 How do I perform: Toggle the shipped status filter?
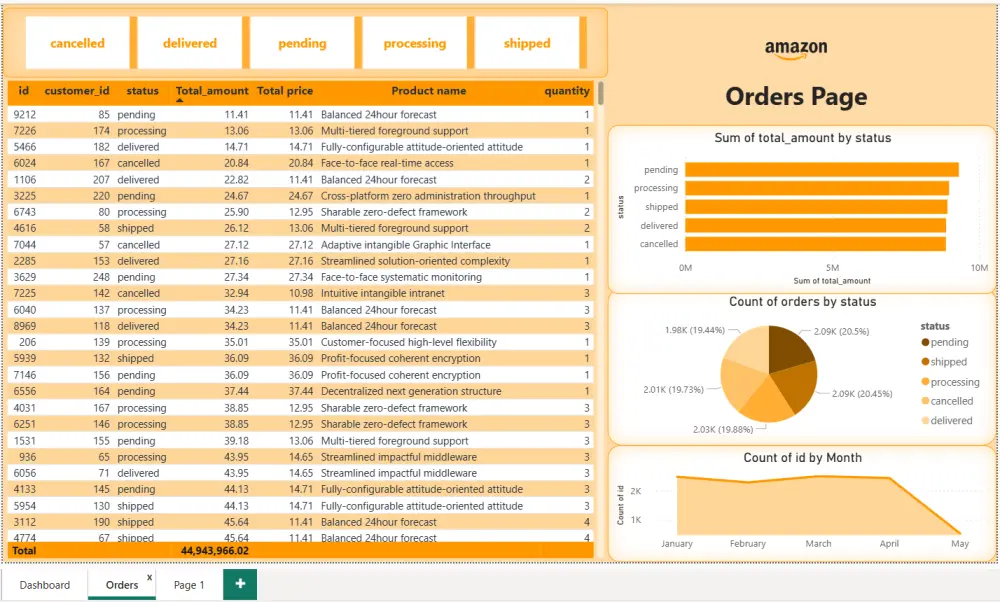(x=528, y=43)
